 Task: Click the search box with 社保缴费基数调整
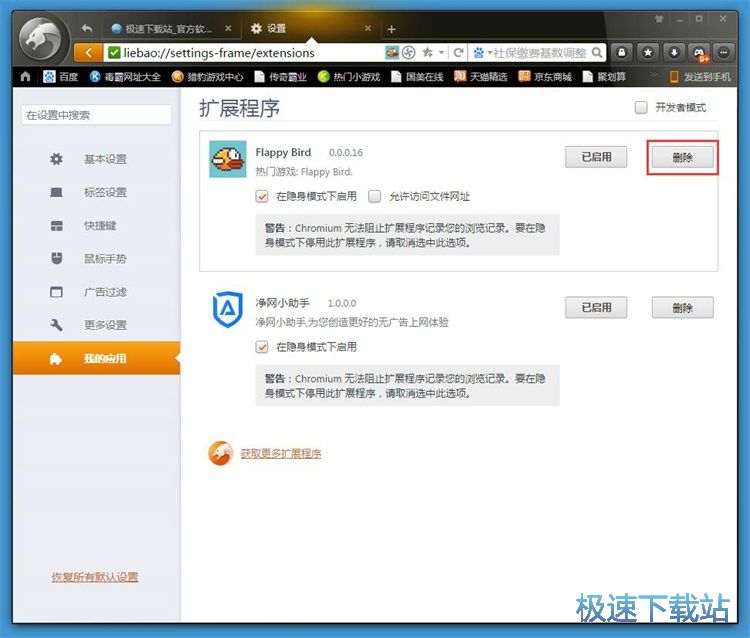pos(540,53)
